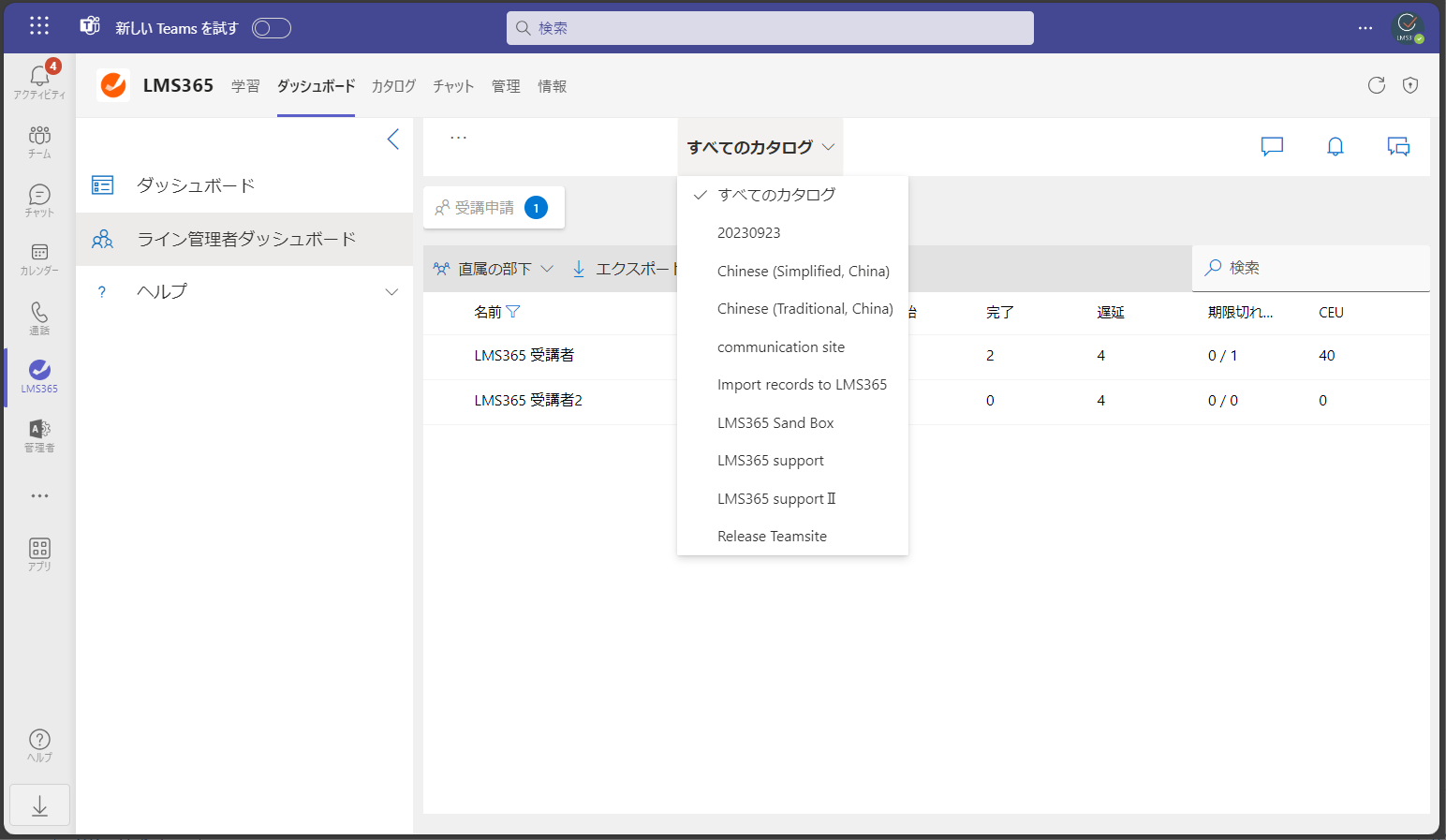
Task: Open the Calendar (カレンダー) rail icon
Action: point(39,259)
